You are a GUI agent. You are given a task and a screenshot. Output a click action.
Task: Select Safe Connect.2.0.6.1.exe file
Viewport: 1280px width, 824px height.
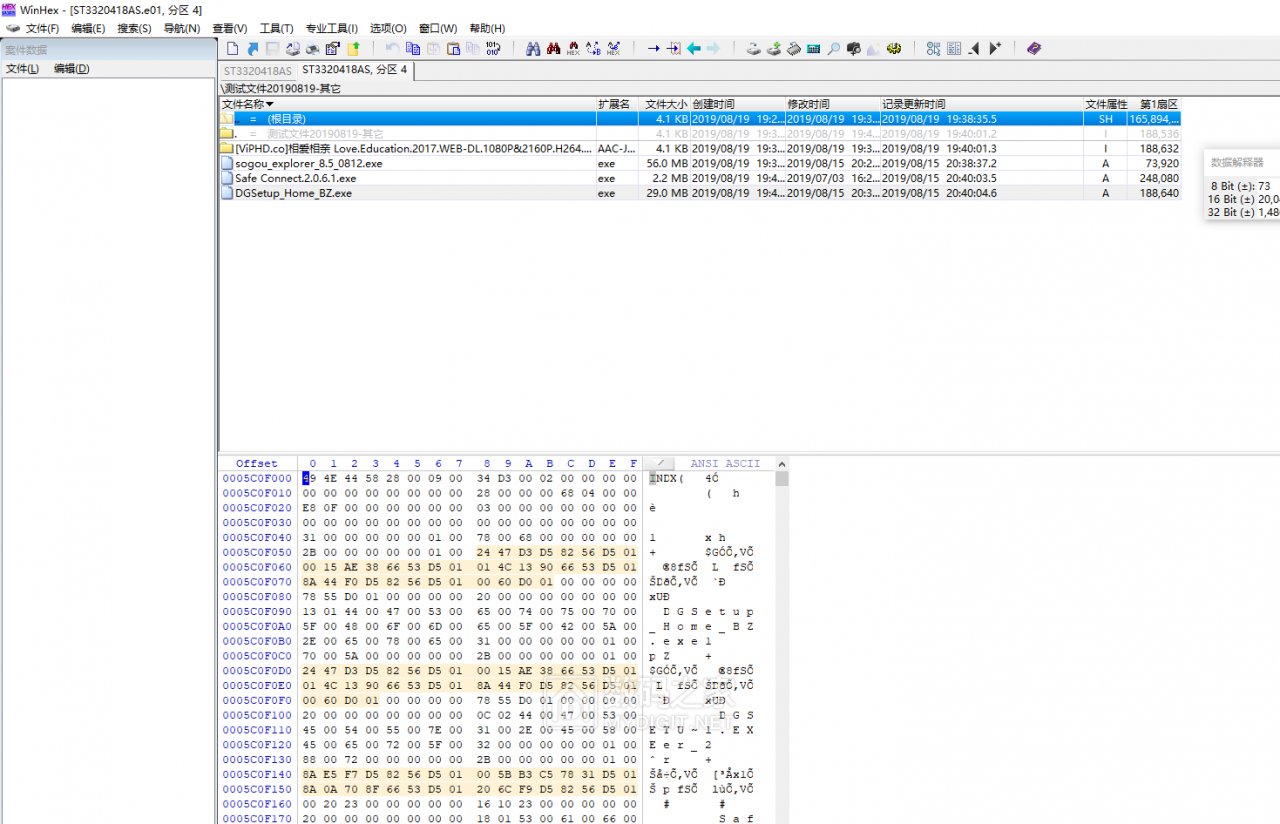[700, 178]
